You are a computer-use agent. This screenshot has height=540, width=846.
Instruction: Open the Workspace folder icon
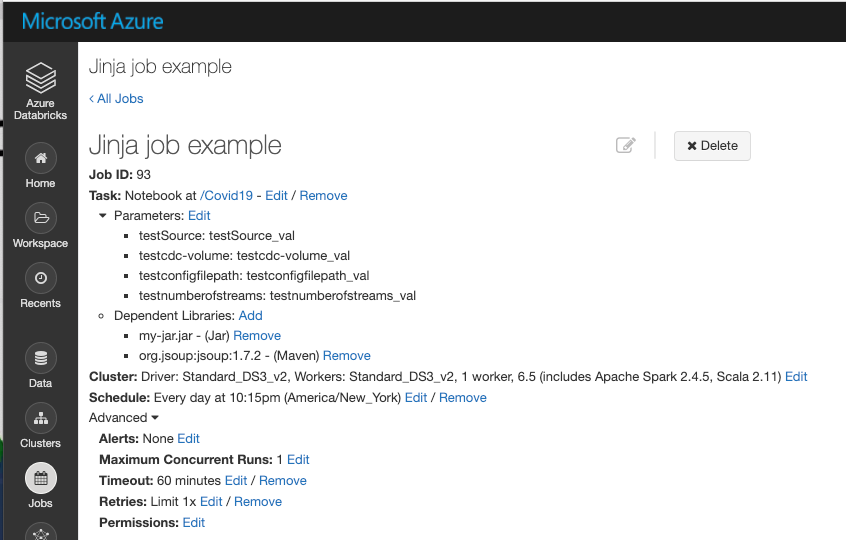click(40, 218)
